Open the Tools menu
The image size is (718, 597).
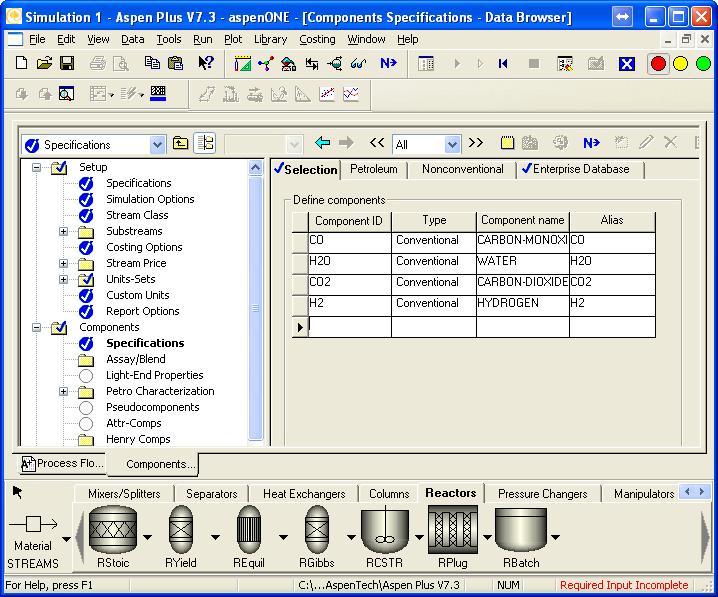coord(169,40)
